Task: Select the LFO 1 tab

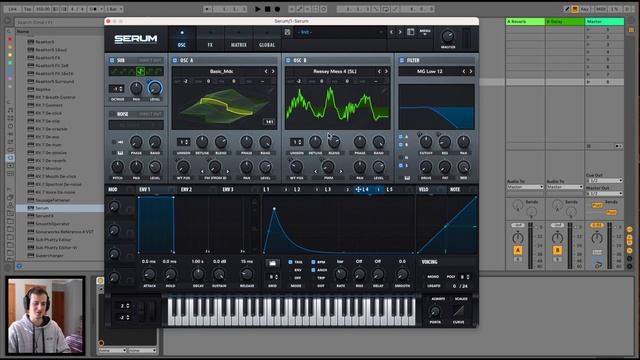Action: [x=266, y=189]
